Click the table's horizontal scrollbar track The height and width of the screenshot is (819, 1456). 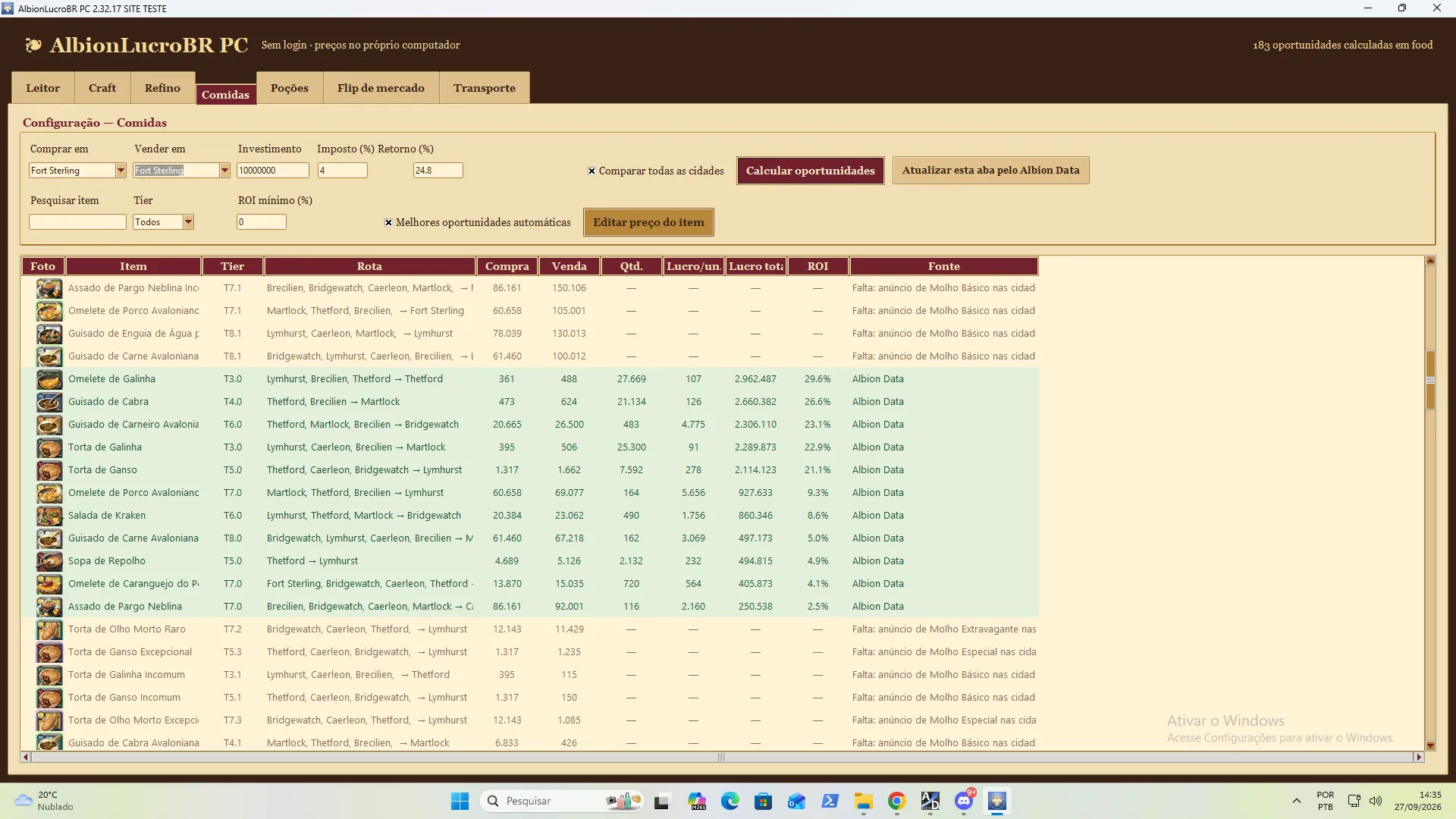tap(720, 758)
